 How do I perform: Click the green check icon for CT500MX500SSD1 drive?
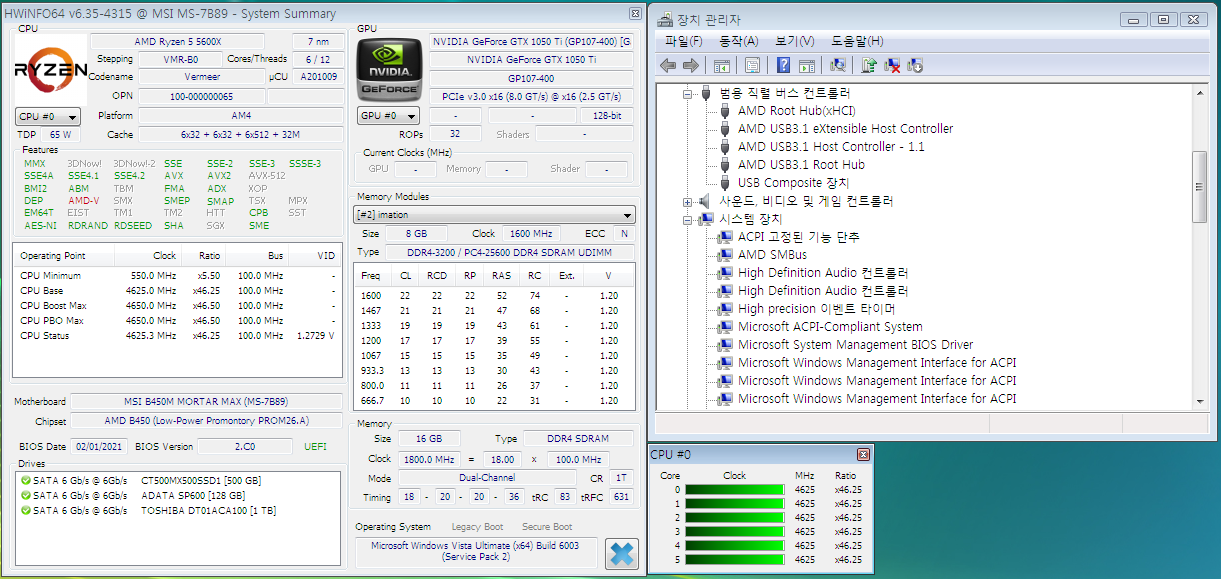[x=26, y=481]
